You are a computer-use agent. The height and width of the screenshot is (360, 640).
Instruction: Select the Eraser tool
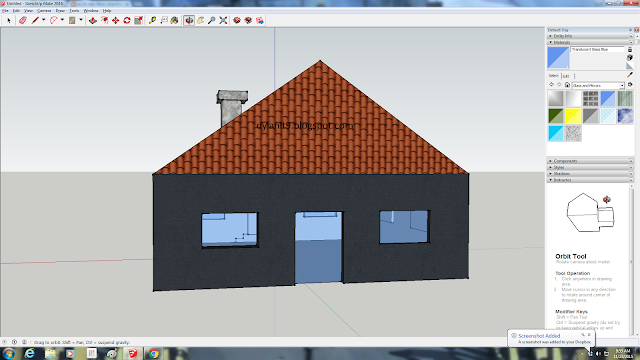pos(23,20)
